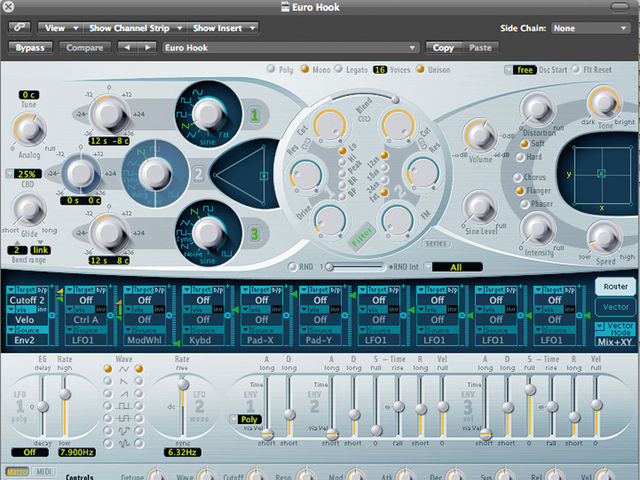
Task: Click the effect Speed knob
Action: coord(604,238)
